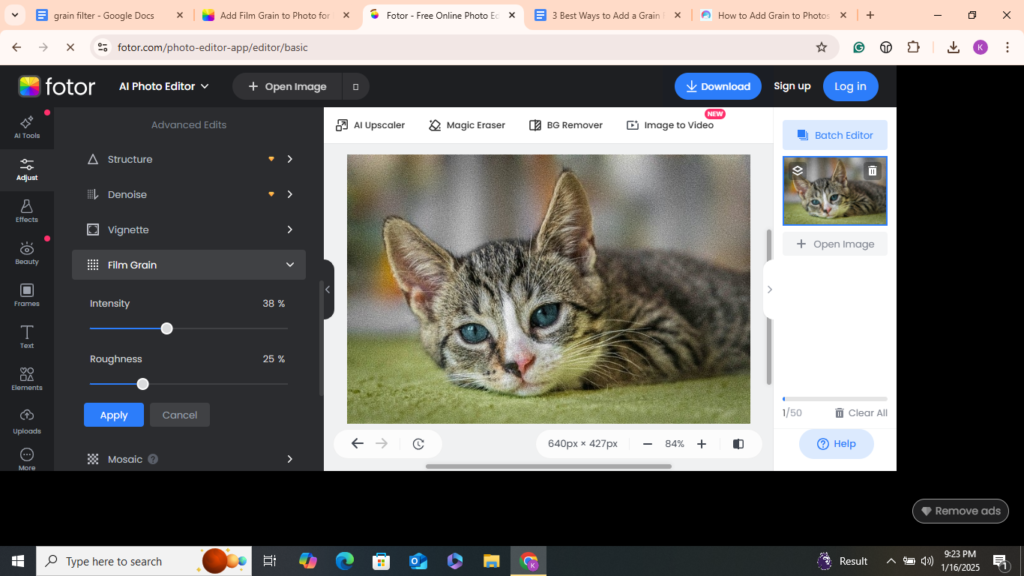Delete the cat image thumbnail
This screenshot has width=1024, height=576.
[x=872, y=170]
